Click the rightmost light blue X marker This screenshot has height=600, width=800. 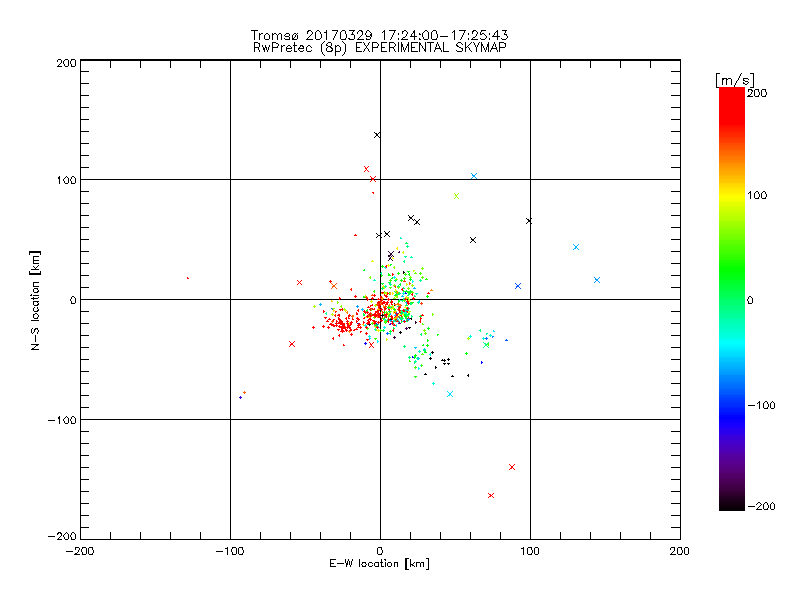coord(597,280)
